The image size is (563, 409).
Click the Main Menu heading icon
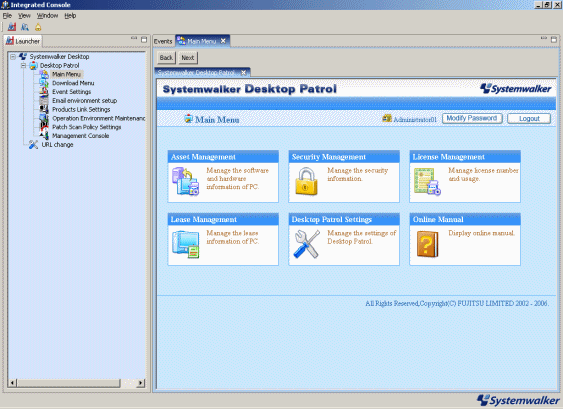(x=189, y=118)
